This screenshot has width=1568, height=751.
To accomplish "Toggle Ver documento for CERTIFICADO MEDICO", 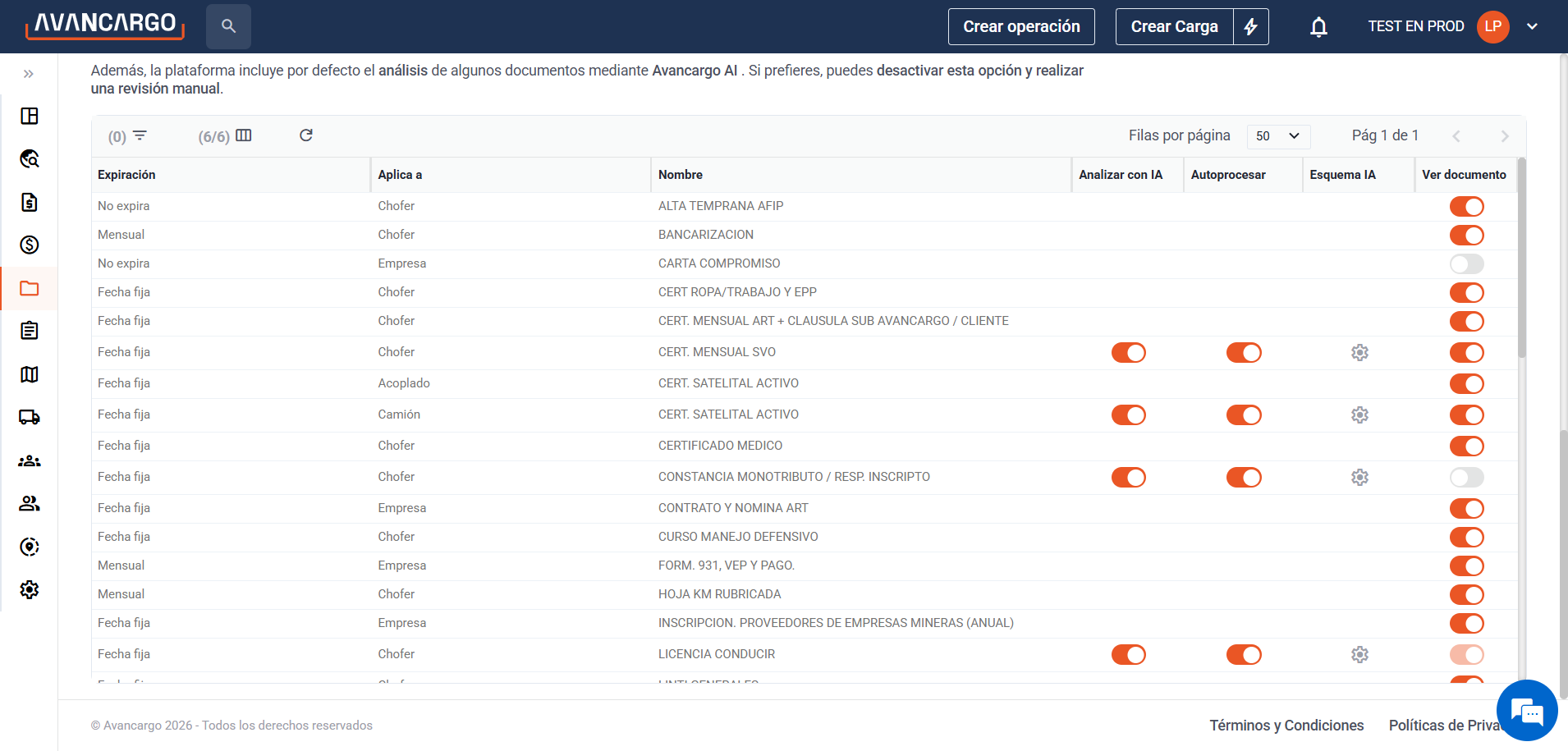I will tap(1466, 446).
